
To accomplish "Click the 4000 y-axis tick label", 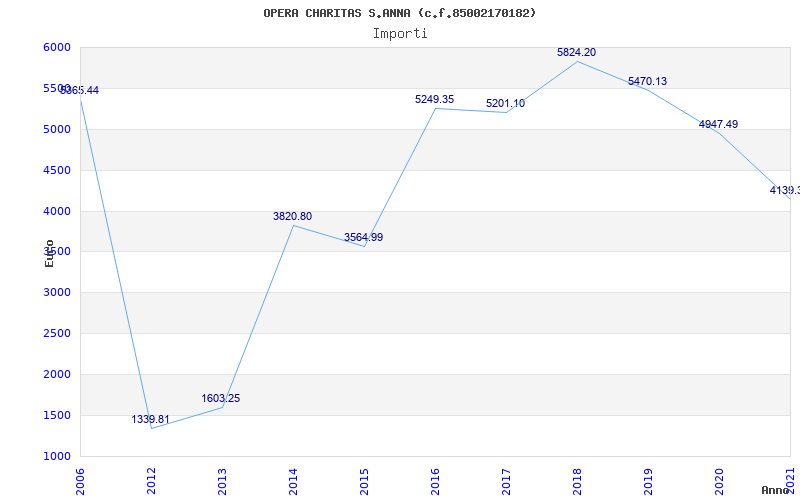I will (57, 211).
